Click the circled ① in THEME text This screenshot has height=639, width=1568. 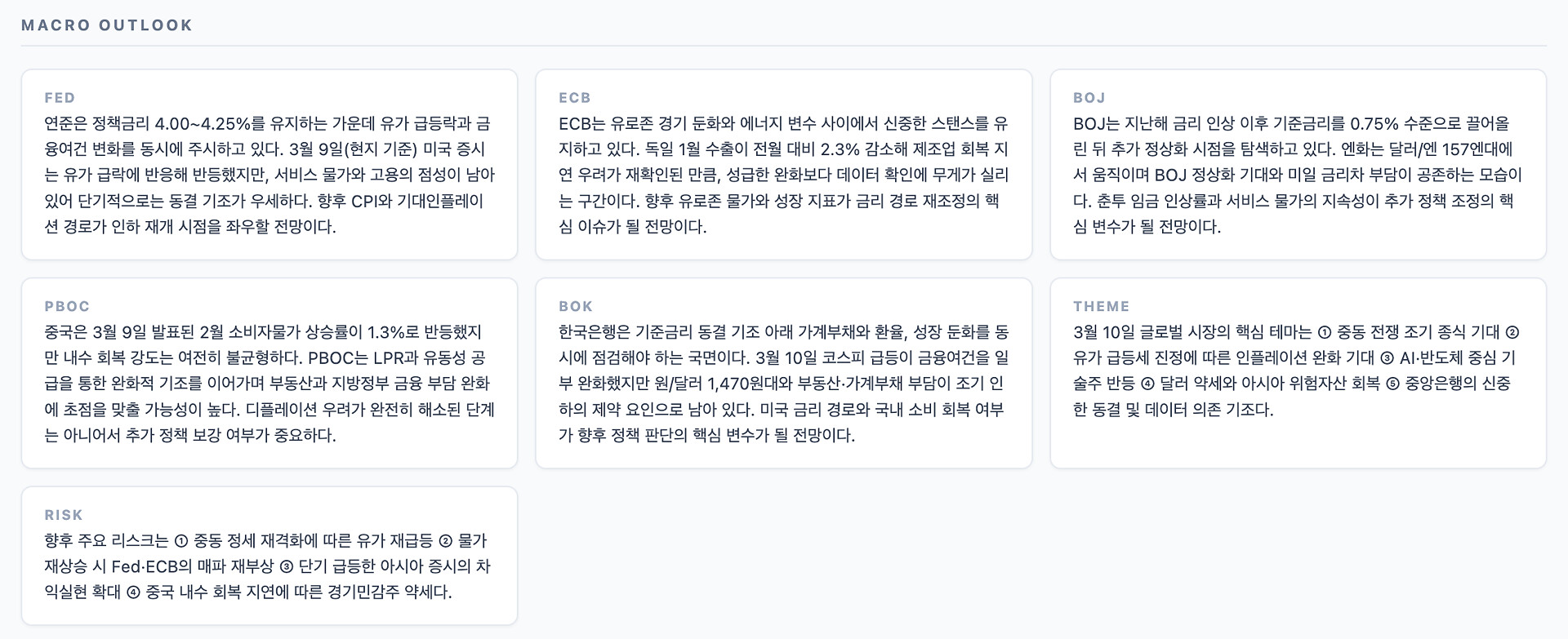[x=1325, y=332]
